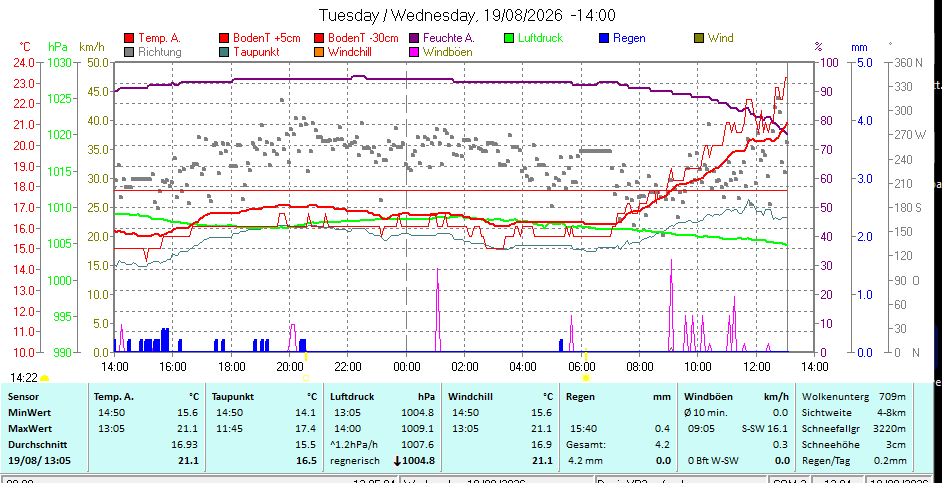Click the 360 N direction axis label
The height and width of the screenshot is (483, 942).
(909, 62)
